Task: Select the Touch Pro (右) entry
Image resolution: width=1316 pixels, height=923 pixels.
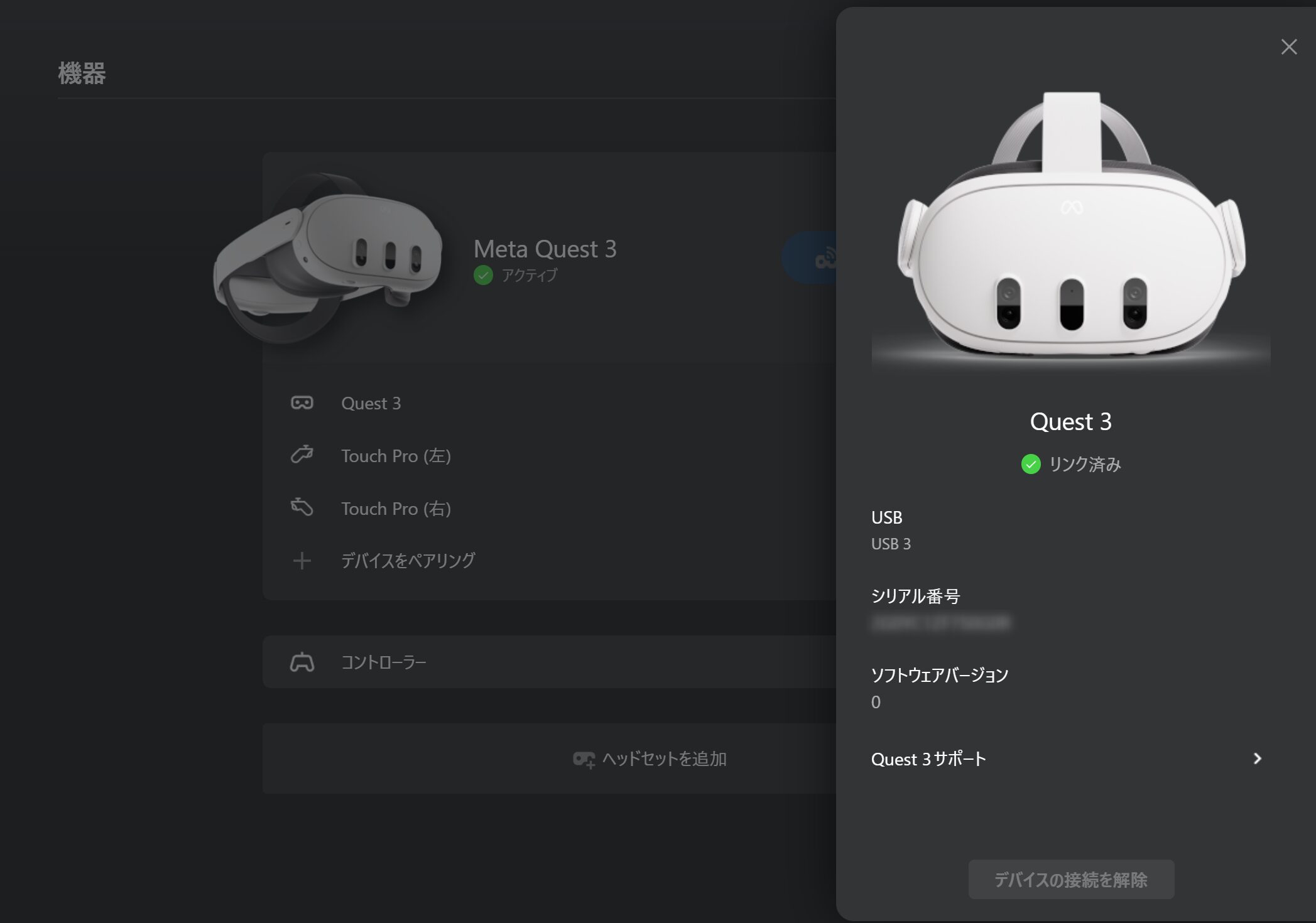Action: click(549, 509)
